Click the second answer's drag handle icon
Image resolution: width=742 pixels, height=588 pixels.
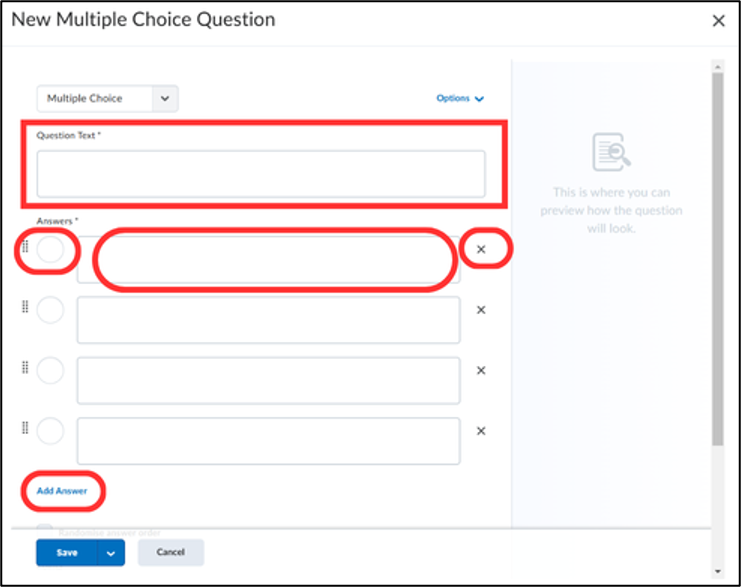coord(25,307)
